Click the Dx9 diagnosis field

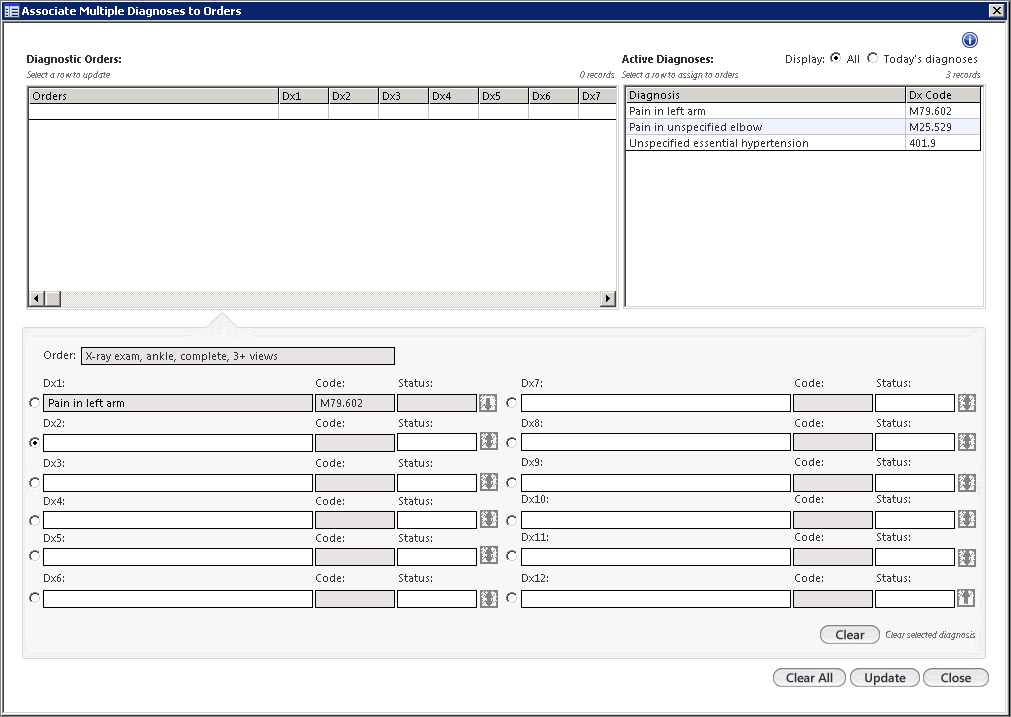(x=656, y=483)
